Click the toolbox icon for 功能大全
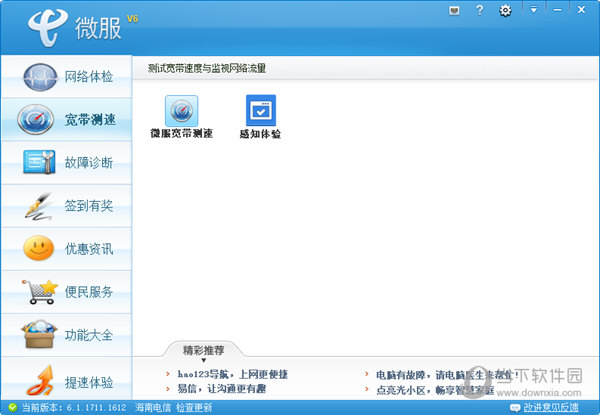This screenshot has width=600, height=415. 39,334
